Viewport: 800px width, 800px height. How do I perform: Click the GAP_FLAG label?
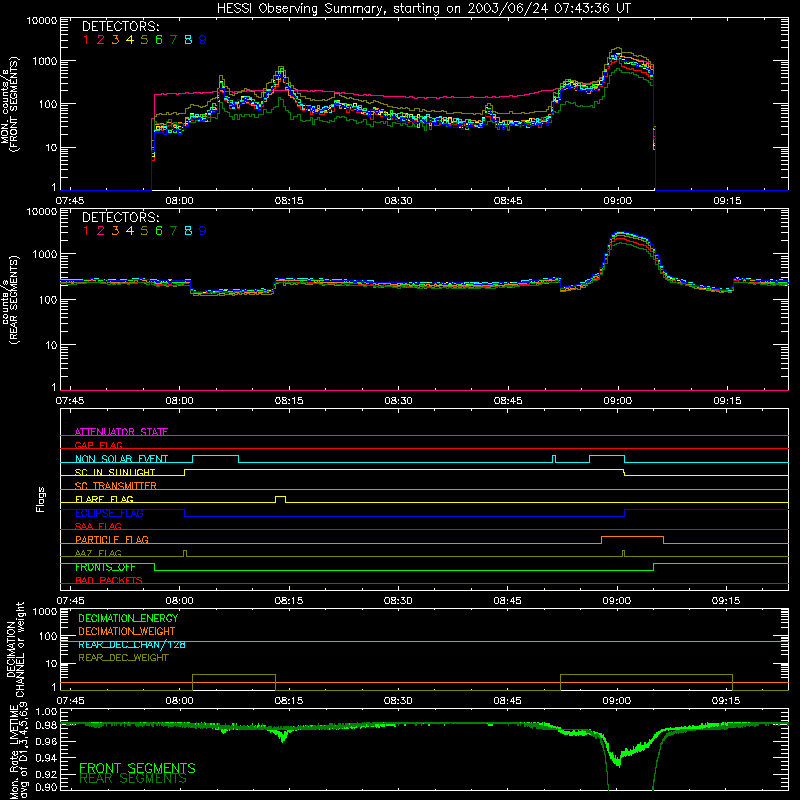coord(98,445)
